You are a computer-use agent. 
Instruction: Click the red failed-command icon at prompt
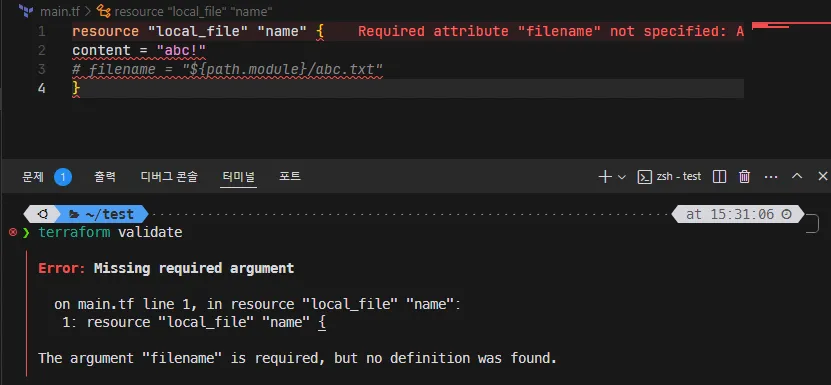(13, 232)
